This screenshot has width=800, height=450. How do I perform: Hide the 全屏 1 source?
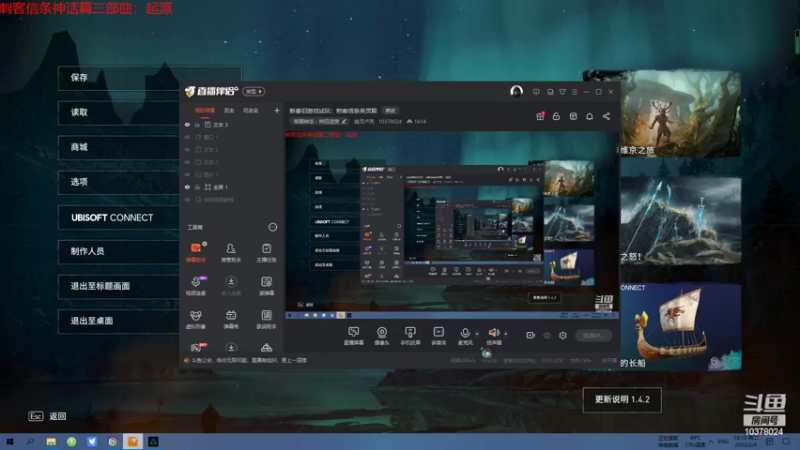187,187
